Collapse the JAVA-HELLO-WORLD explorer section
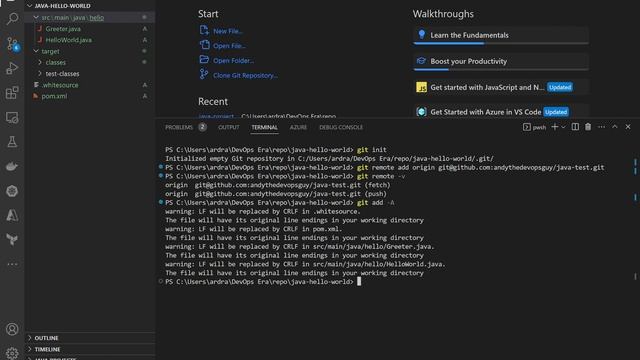 point(91,6)
